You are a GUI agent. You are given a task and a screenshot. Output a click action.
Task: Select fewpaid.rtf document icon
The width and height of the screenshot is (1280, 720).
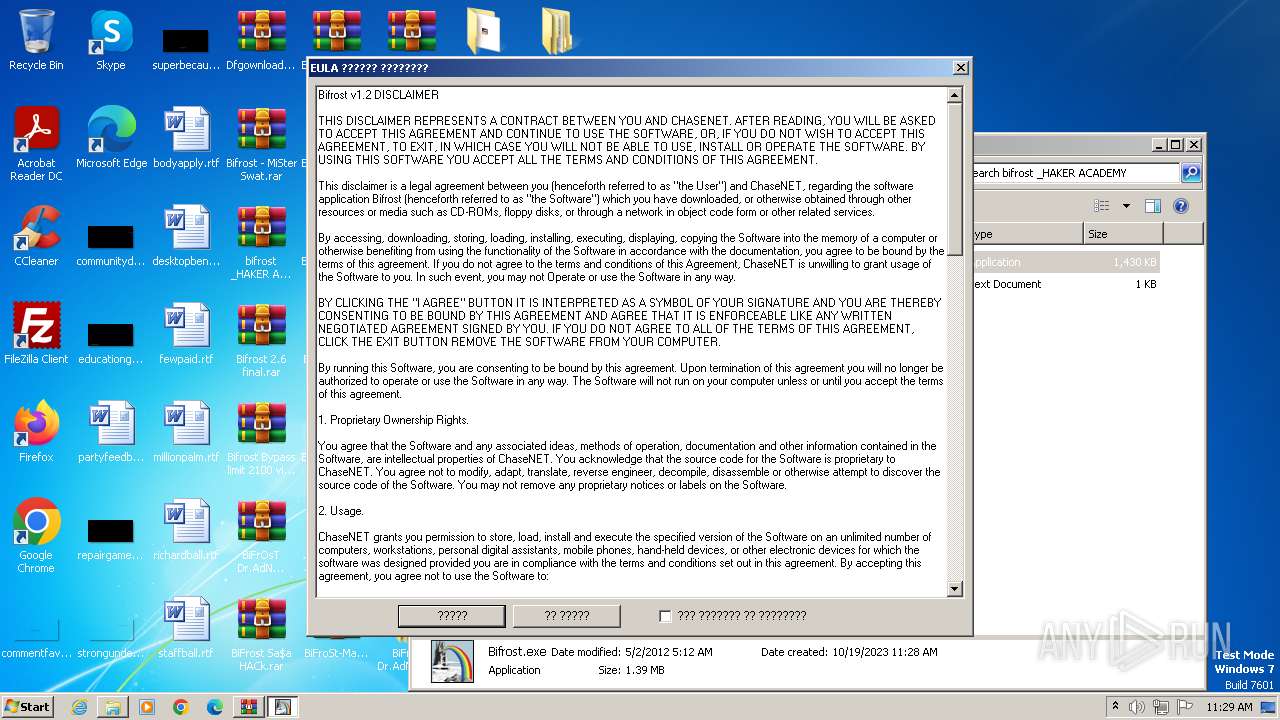coord(186,334)
